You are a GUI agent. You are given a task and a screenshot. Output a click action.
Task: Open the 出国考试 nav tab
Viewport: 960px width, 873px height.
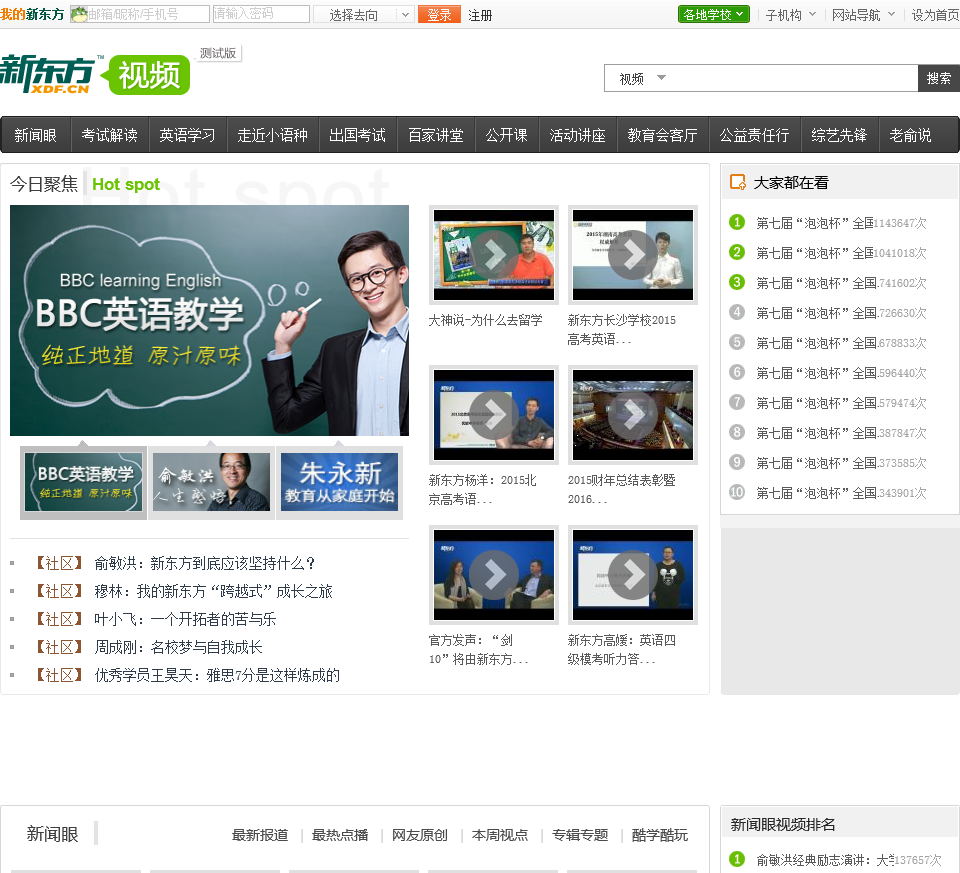(358, 135)
